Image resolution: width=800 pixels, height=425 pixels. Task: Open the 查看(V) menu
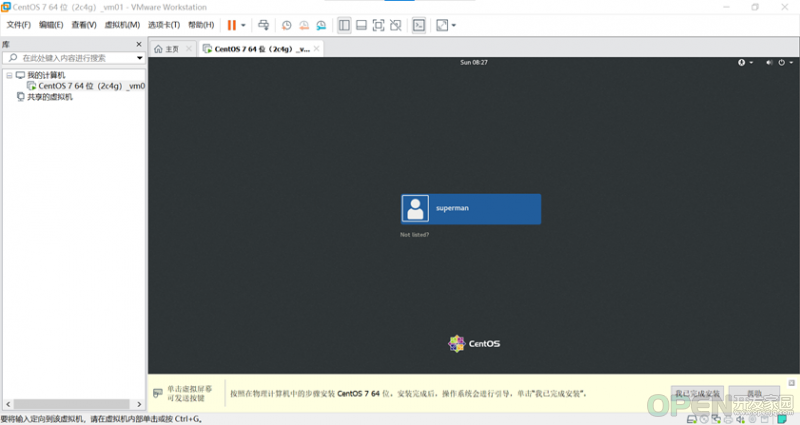pos(84,25)
